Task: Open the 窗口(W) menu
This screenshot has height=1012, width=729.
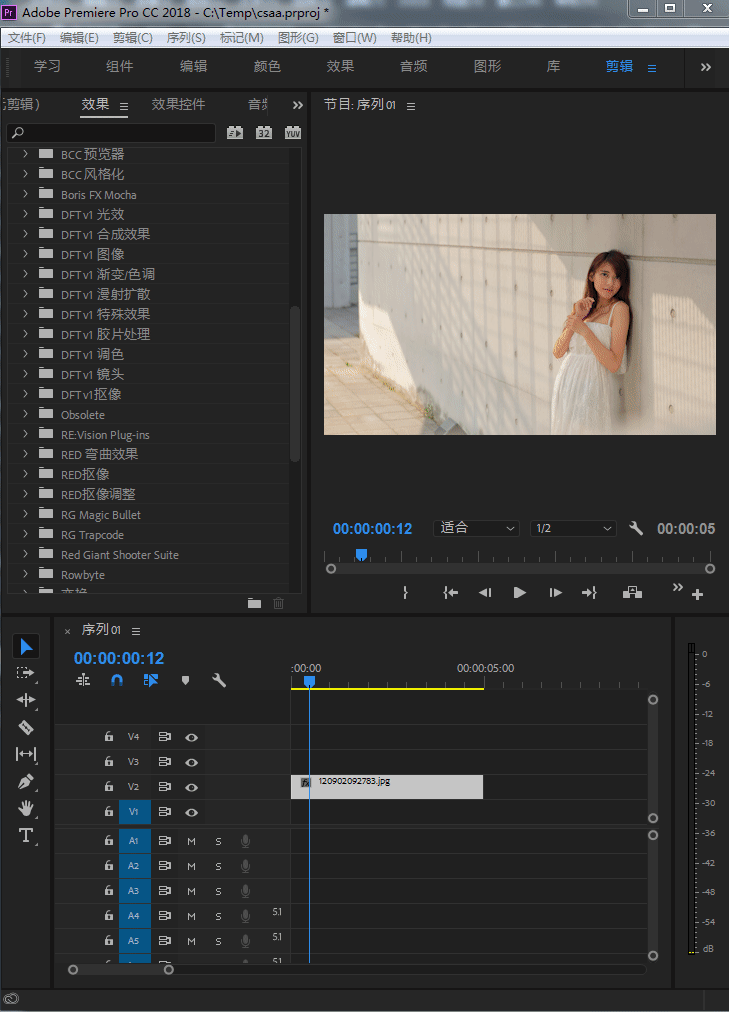Action: click(355, 38)
